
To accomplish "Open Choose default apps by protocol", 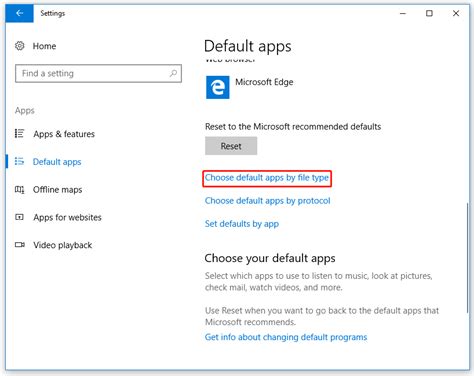I will [268, 201].
